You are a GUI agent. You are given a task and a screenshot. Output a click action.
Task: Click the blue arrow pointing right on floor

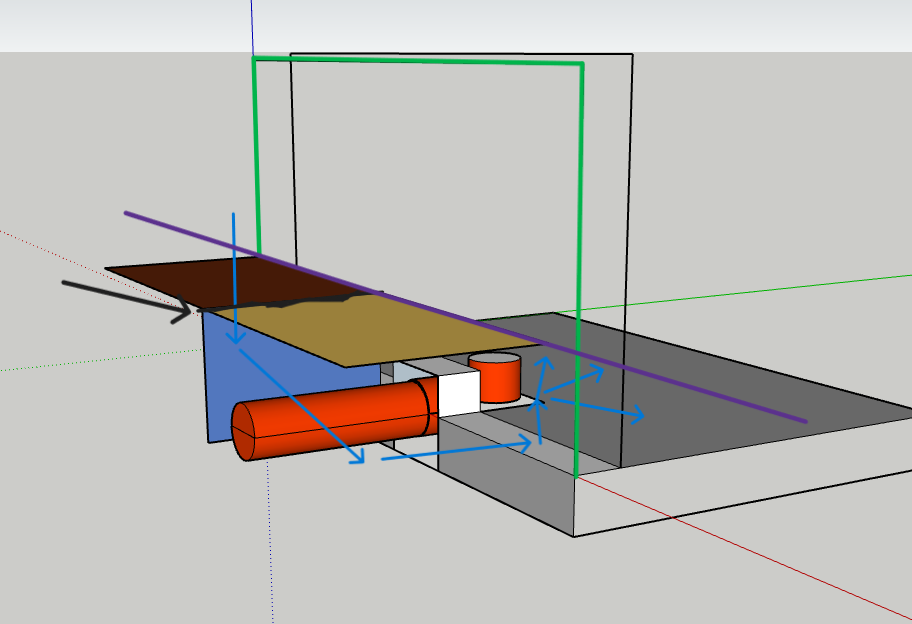pos(597,407)
